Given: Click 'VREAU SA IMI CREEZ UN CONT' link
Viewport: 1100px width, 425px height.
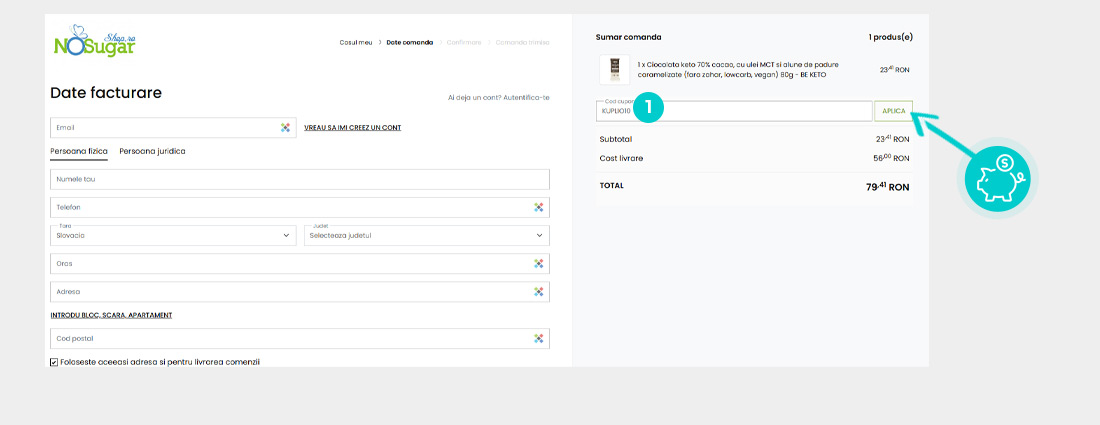Looking at the screenshot, I should click(x=352, y=128).
